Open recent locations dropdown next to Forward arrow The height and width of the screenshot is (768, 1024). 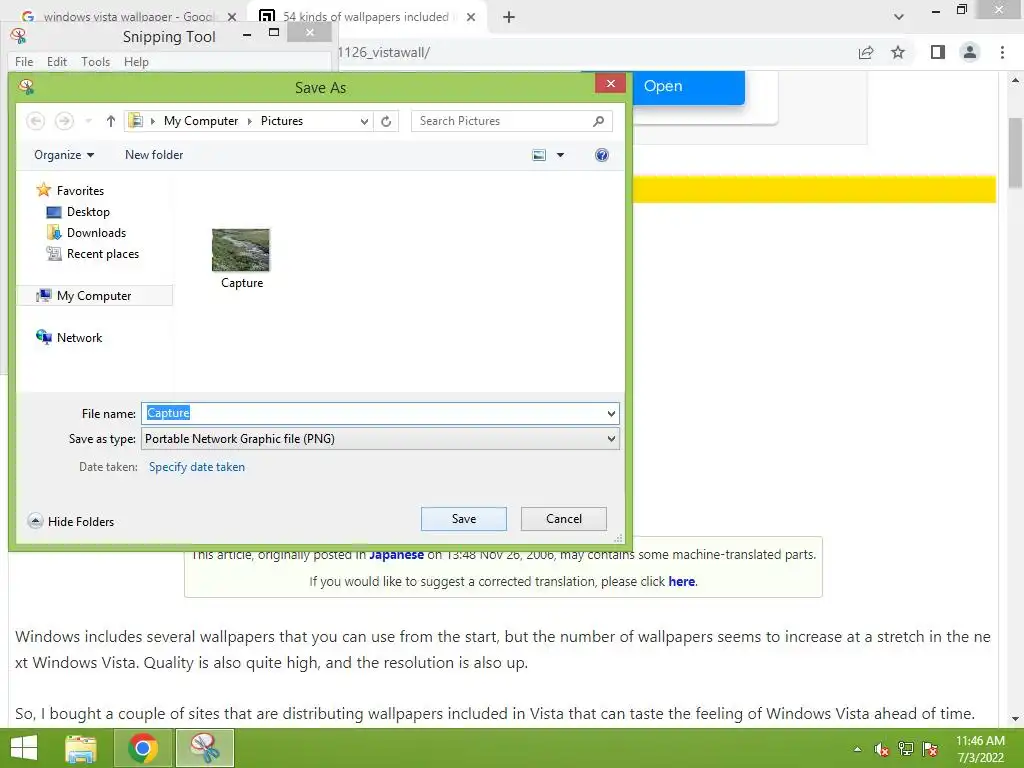pyautogui.click(x=89, y=121)
